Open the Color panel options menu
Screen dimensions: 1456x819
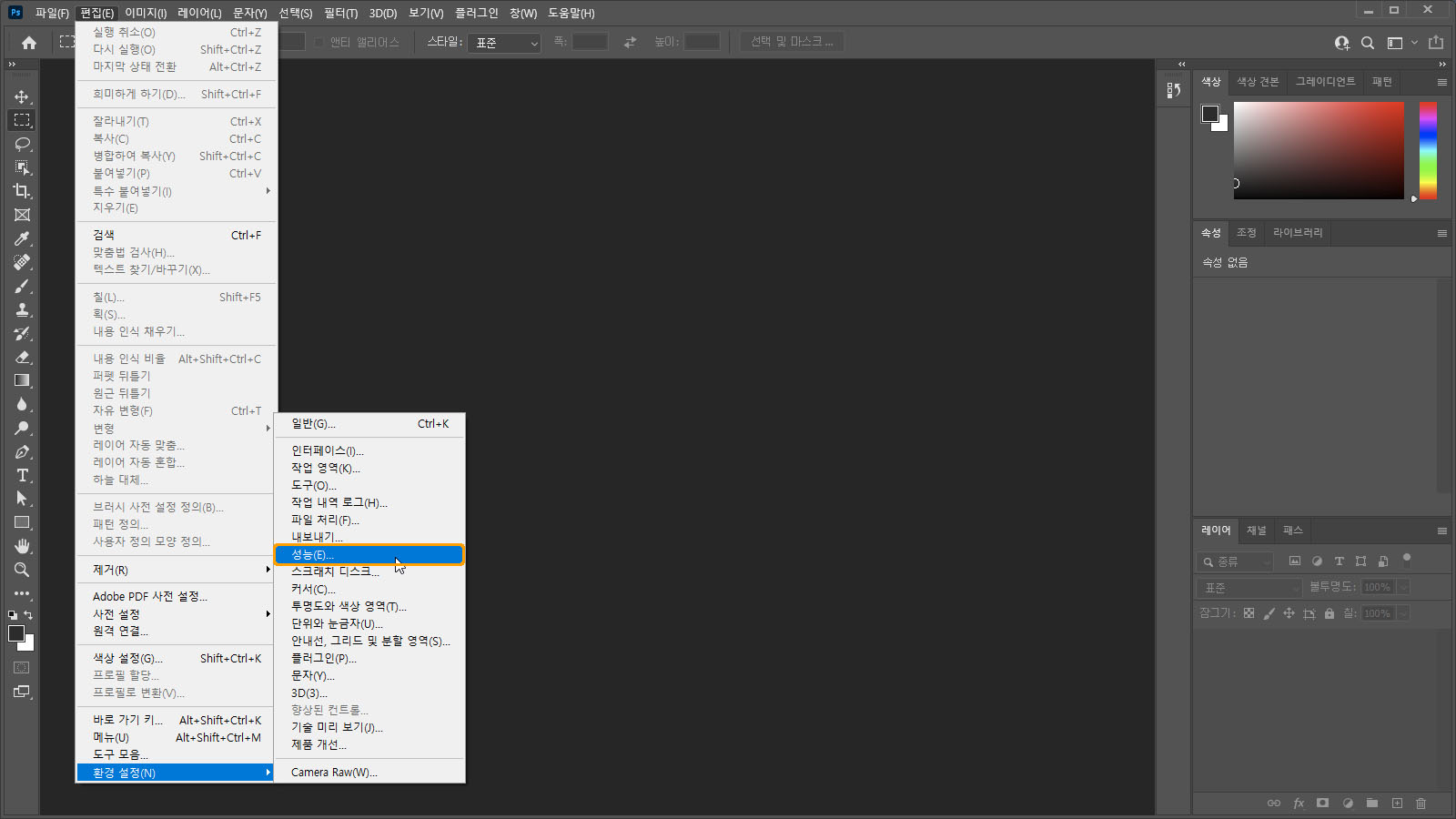pyautogui.click(x=1442, y=82)
